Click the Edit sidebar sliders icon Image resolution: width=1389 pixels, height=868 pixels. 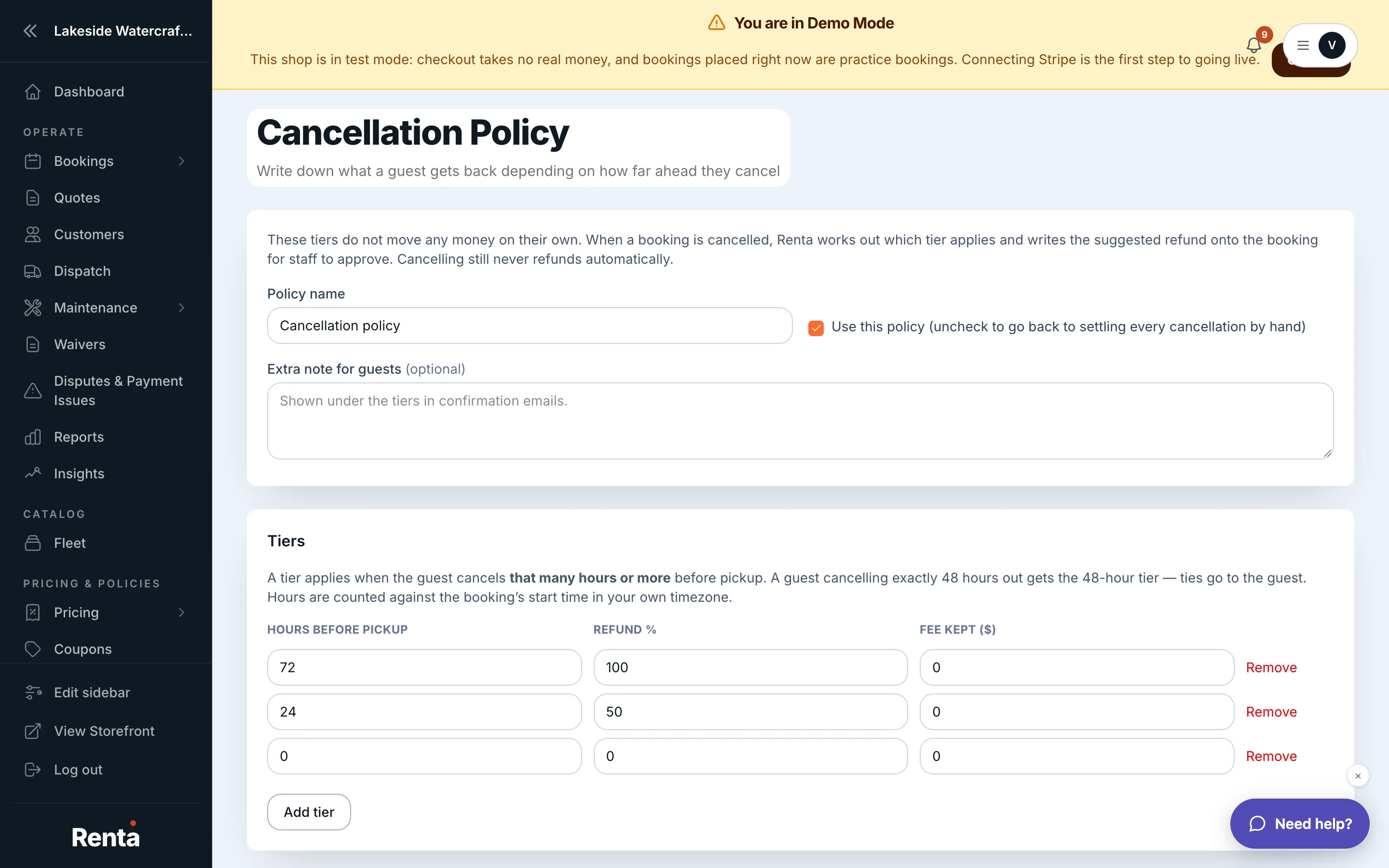pyautogui.click(x=33, y=692)
